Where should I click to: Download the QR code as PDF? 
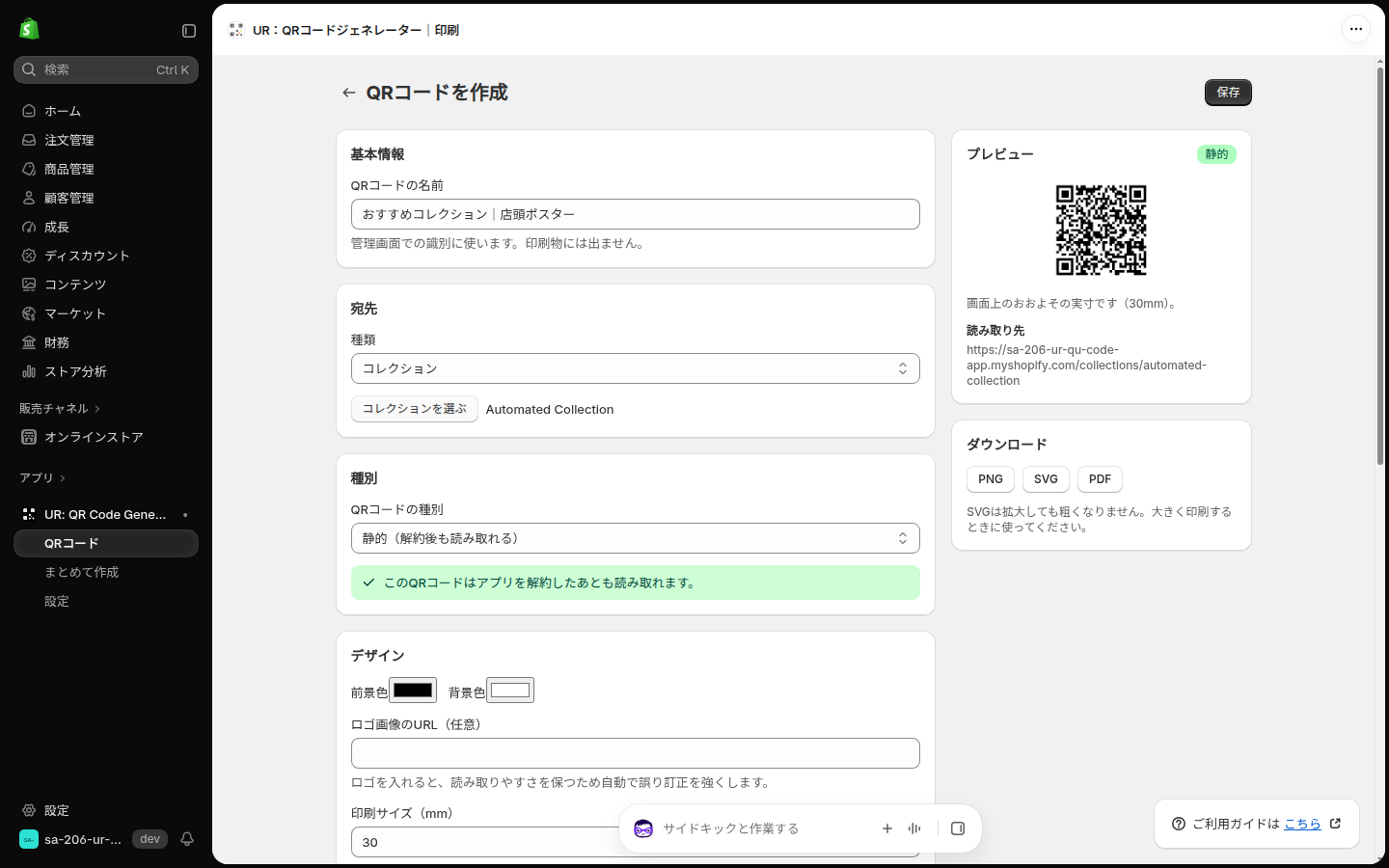(1101, 479)
